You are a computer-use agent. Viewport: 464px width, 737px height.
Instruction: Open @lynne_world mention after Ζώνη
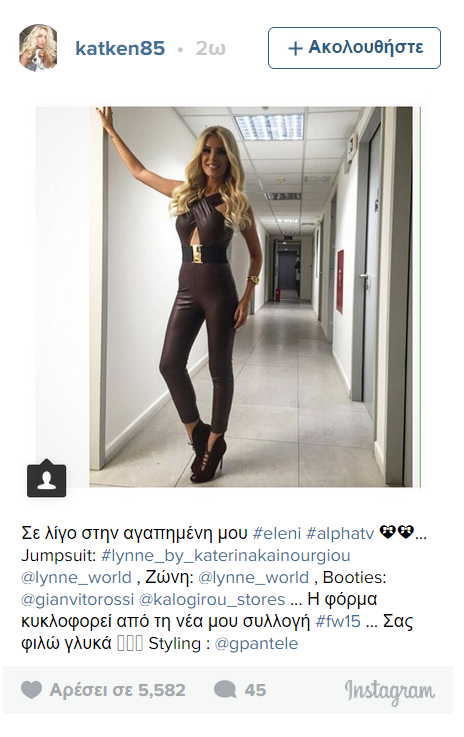pos(253,578)
